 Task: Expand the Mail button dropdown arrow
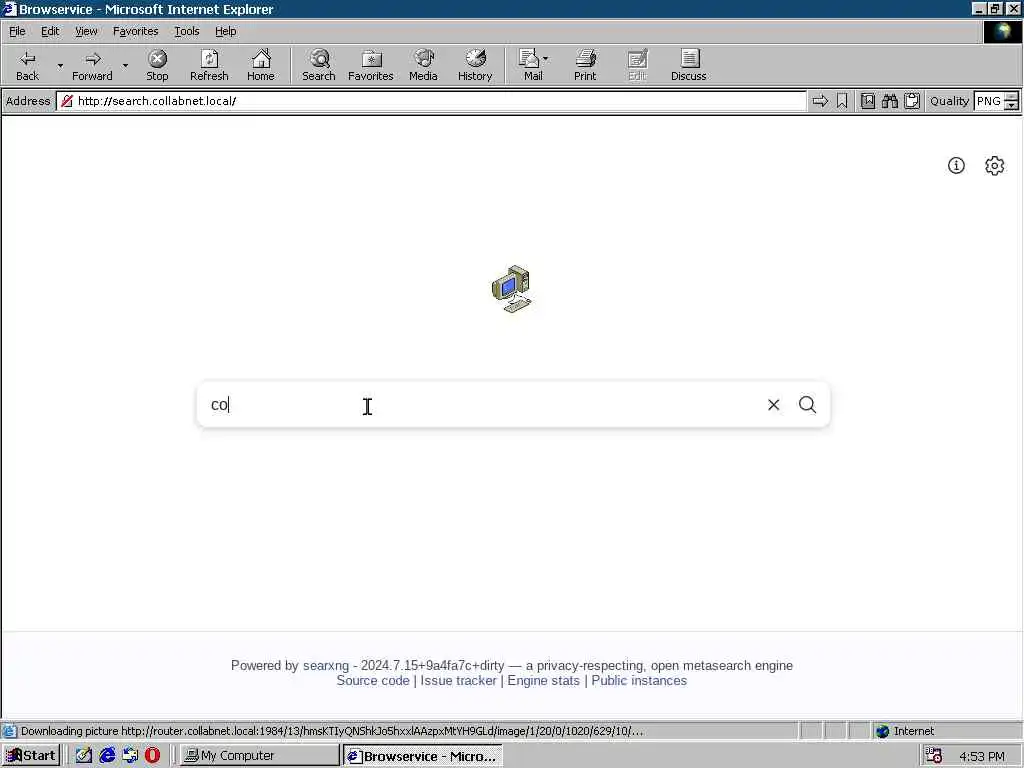545,59
